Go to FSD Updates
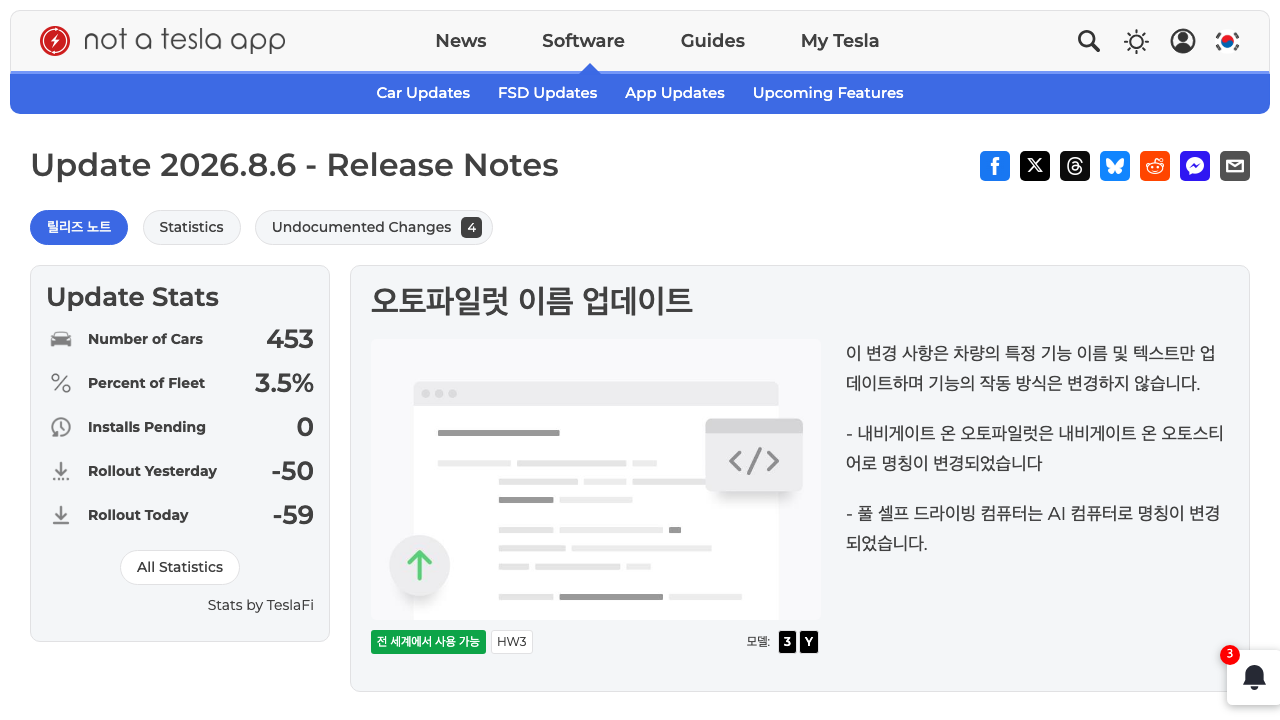The height and width of the screenshot is (720, 1280). tap(548, 93)
